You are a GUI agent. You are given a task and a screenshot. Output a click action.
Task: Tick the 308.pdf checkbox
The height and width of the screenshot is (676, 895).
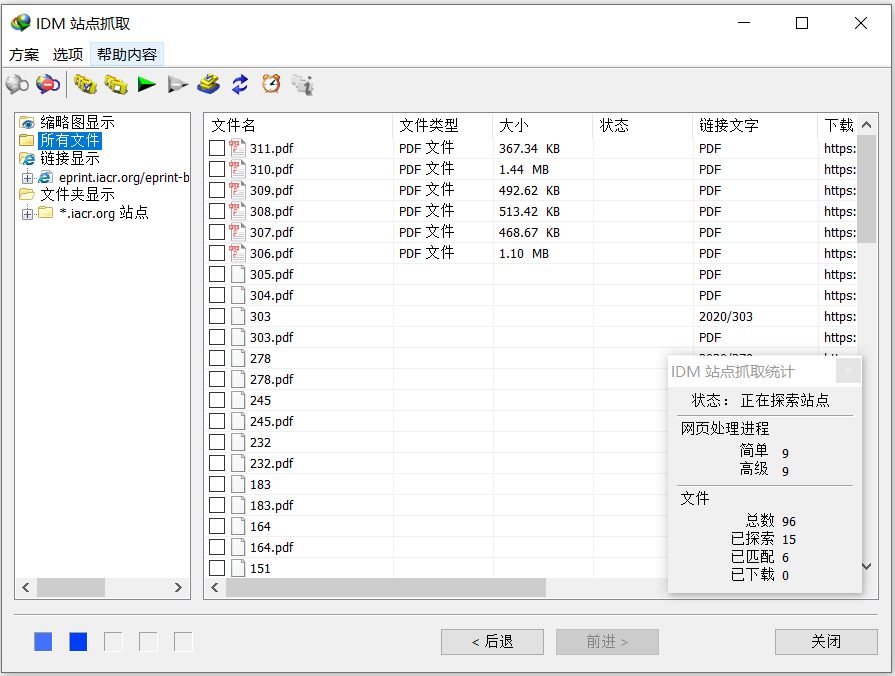(x=217, y=211)
